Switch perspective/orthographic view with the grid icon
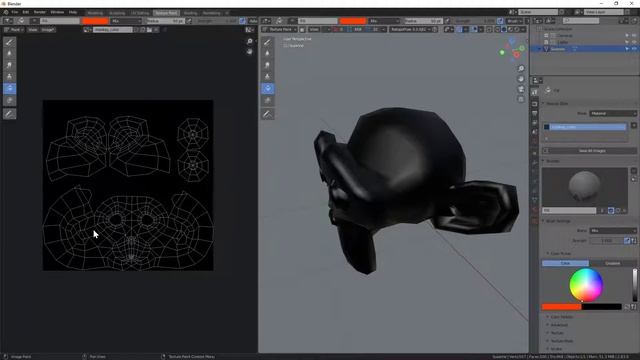Viewport: 640px width, 360px height. [521, 99]
